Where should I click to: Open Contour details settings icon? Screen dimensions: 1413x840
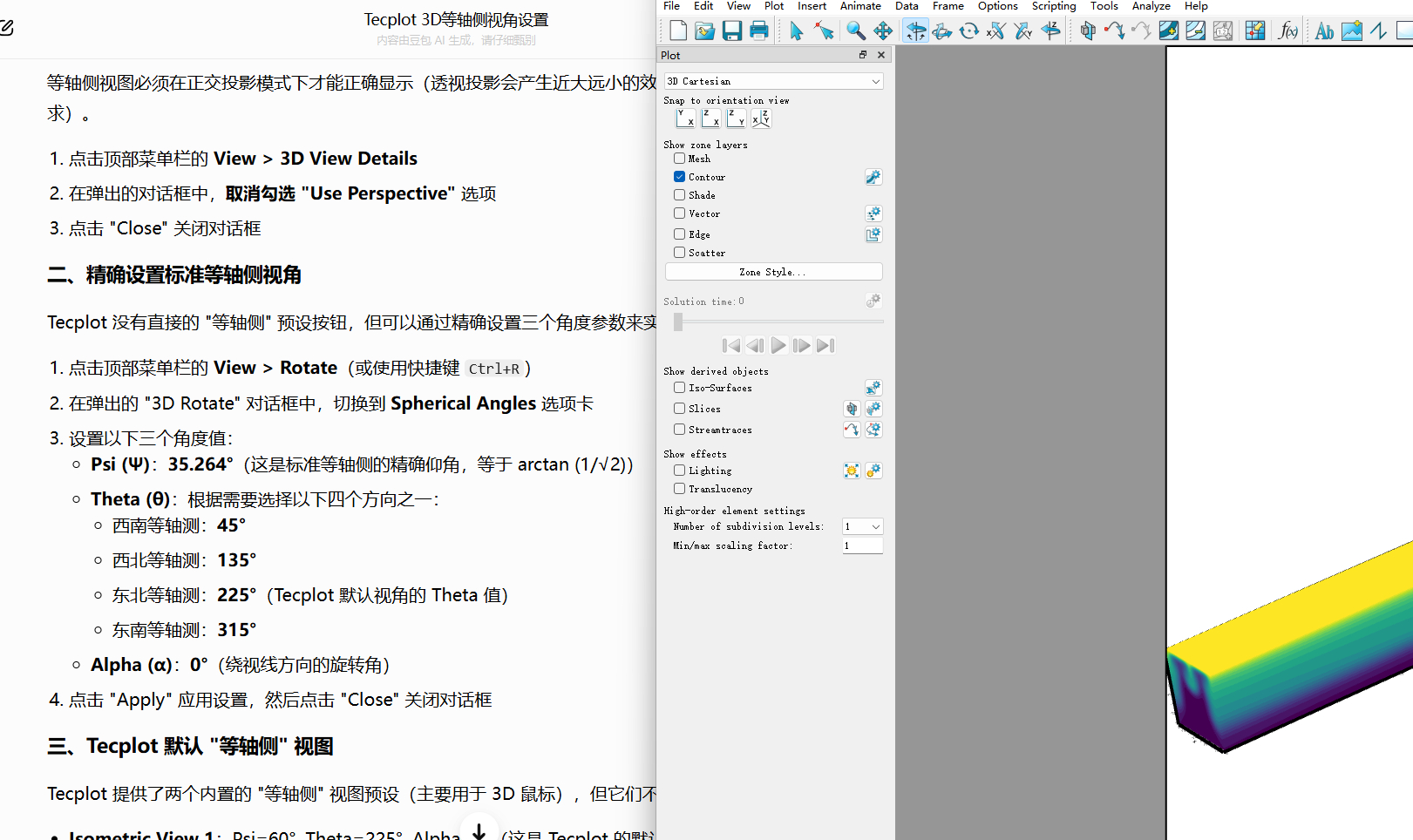click(x=873, y=177)
